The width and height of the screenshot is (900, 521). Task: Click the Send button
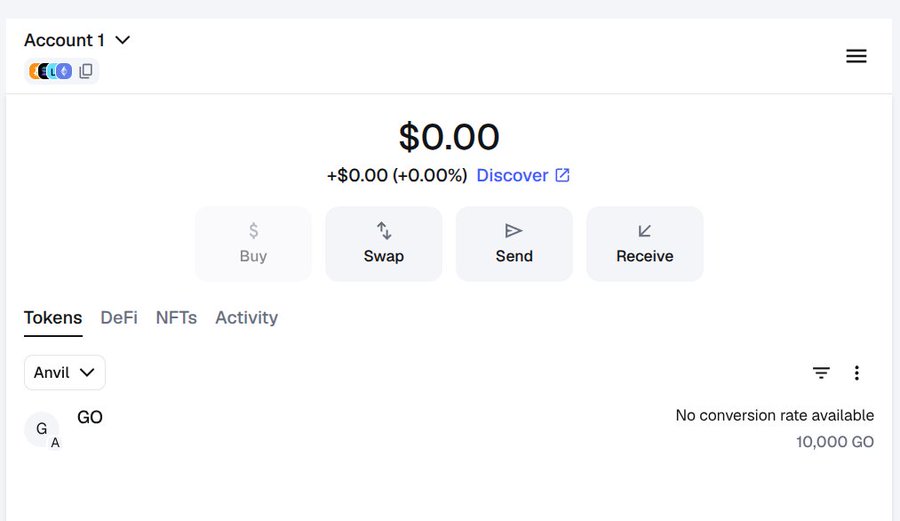[x=514, y=244]
